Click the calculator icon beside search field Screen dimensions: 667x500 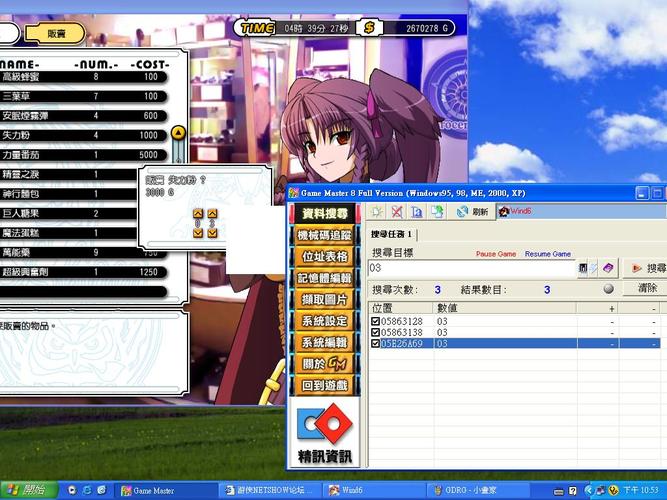pos(583,268)
